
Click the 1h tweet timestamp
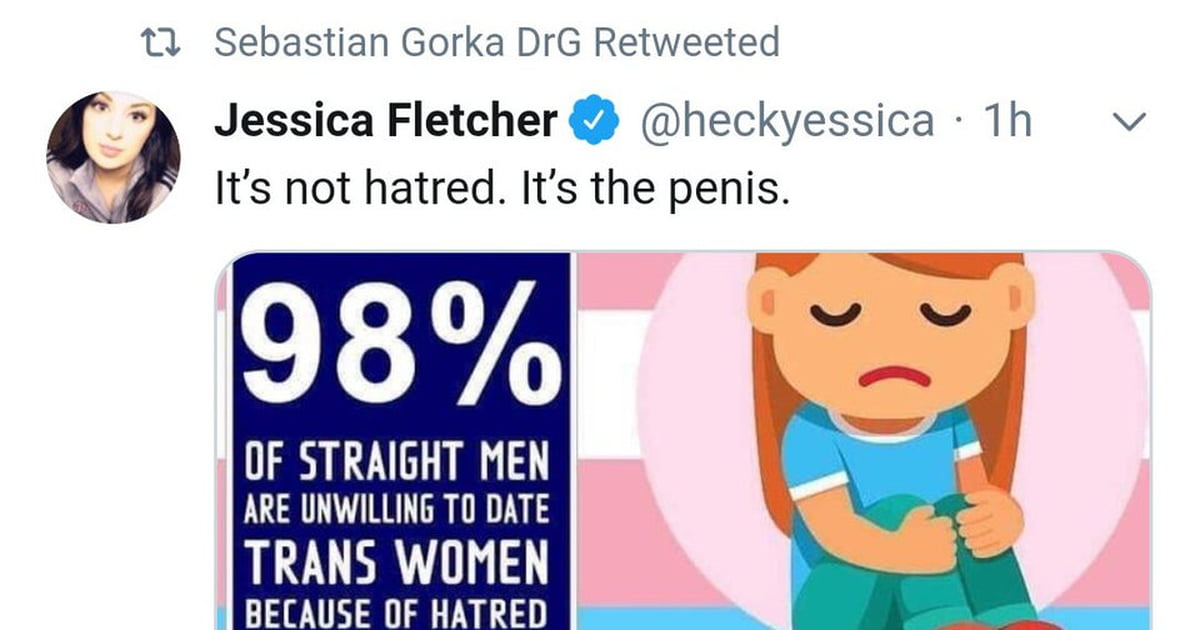point(1007,121)
